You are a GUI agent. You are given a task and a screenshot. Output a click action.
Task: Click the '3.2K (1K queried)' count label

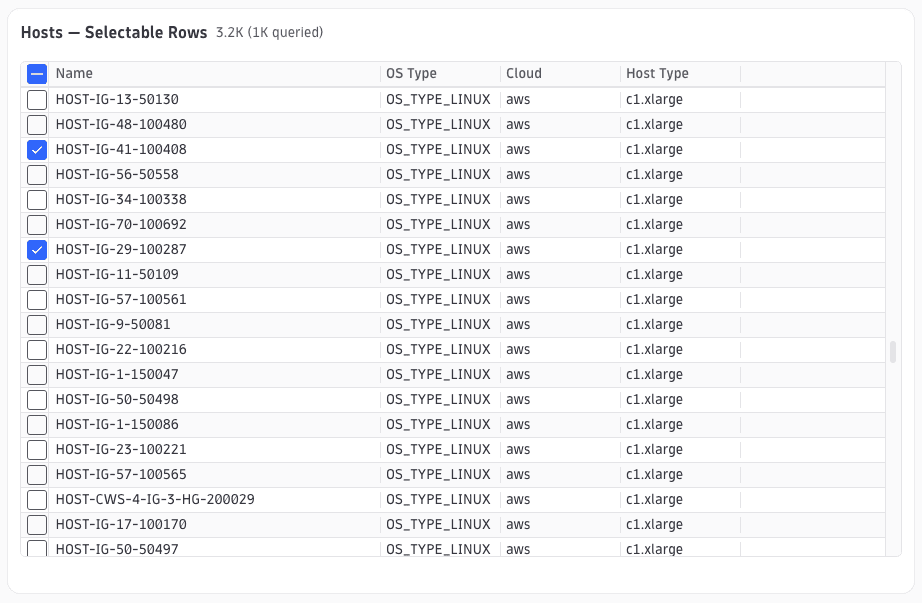(269, 32)
